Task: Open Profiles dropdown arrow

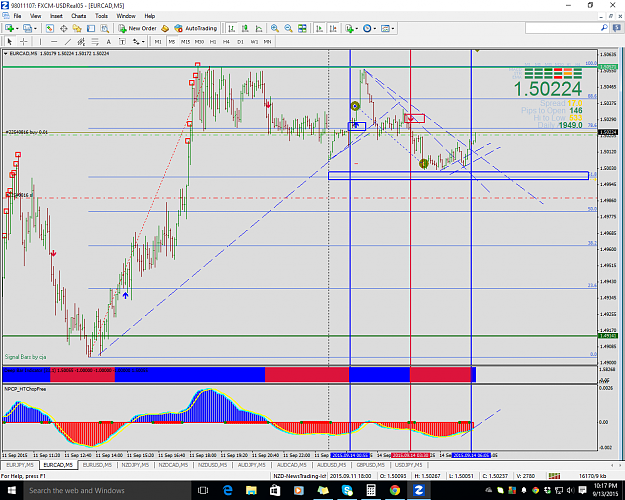Action: coord(35,28)
